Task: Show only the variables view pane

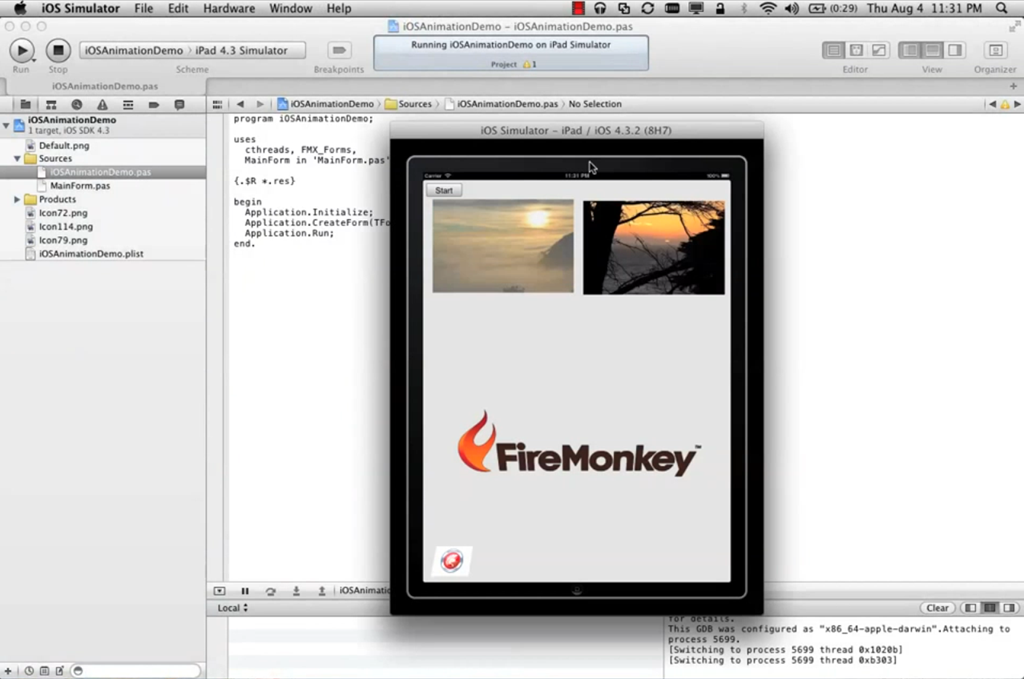Action: point(970,608)
